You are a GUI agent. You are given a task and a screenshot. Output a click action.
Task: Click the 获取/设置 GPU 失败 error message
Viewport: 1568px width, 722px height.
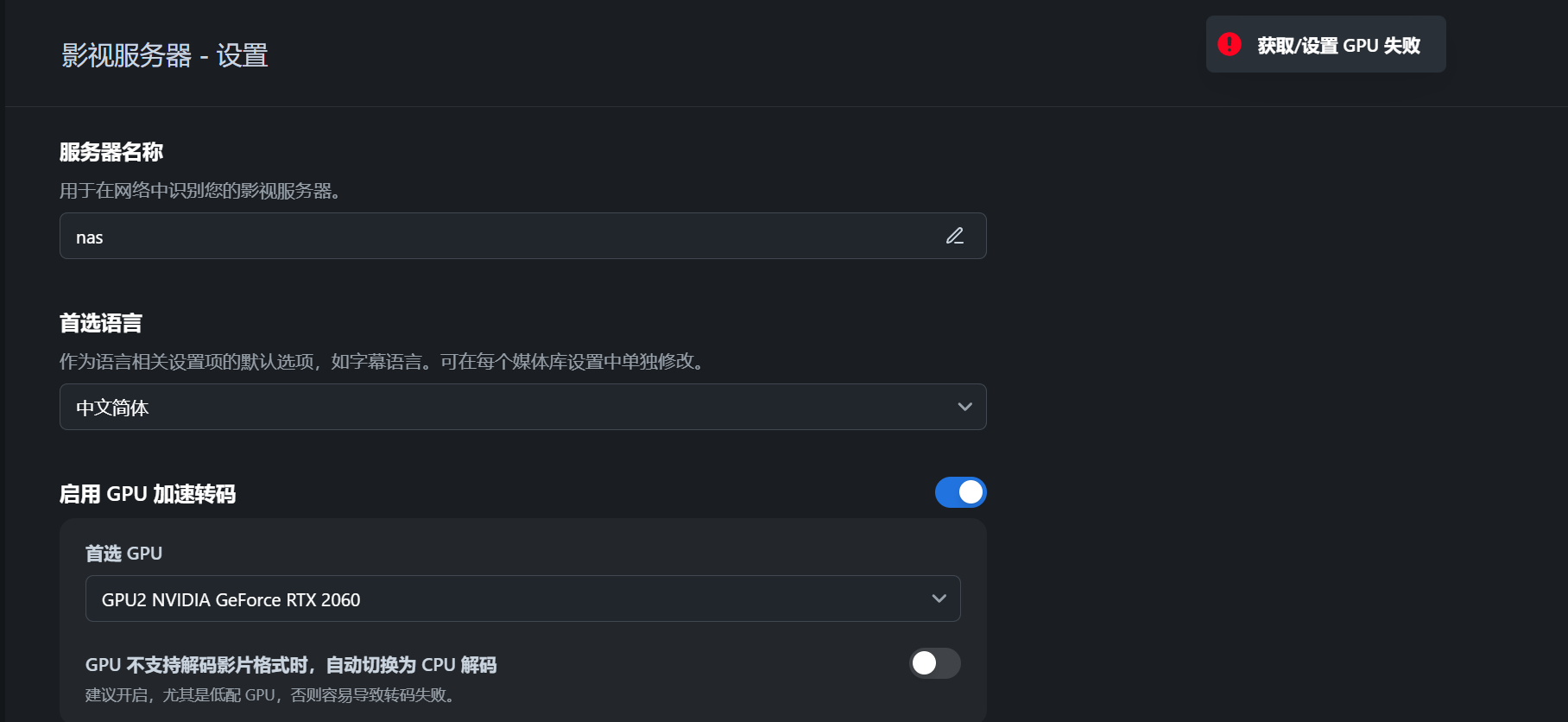click(x=1338, y=46)
